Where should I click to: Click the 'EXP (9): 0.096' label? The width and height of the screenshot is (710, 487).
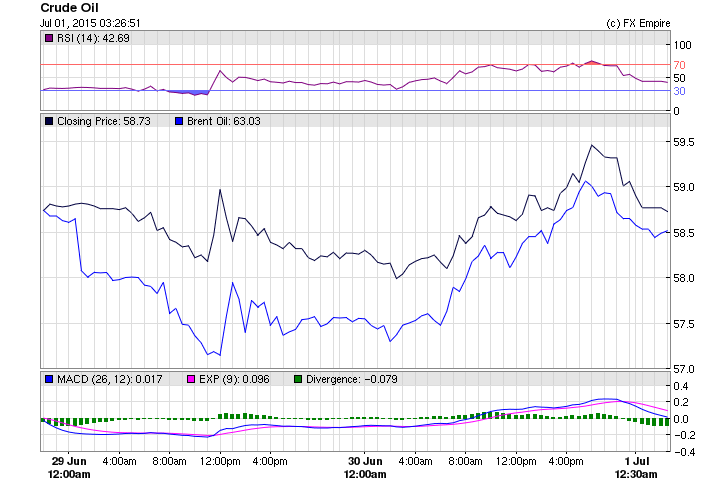(234, 379)
